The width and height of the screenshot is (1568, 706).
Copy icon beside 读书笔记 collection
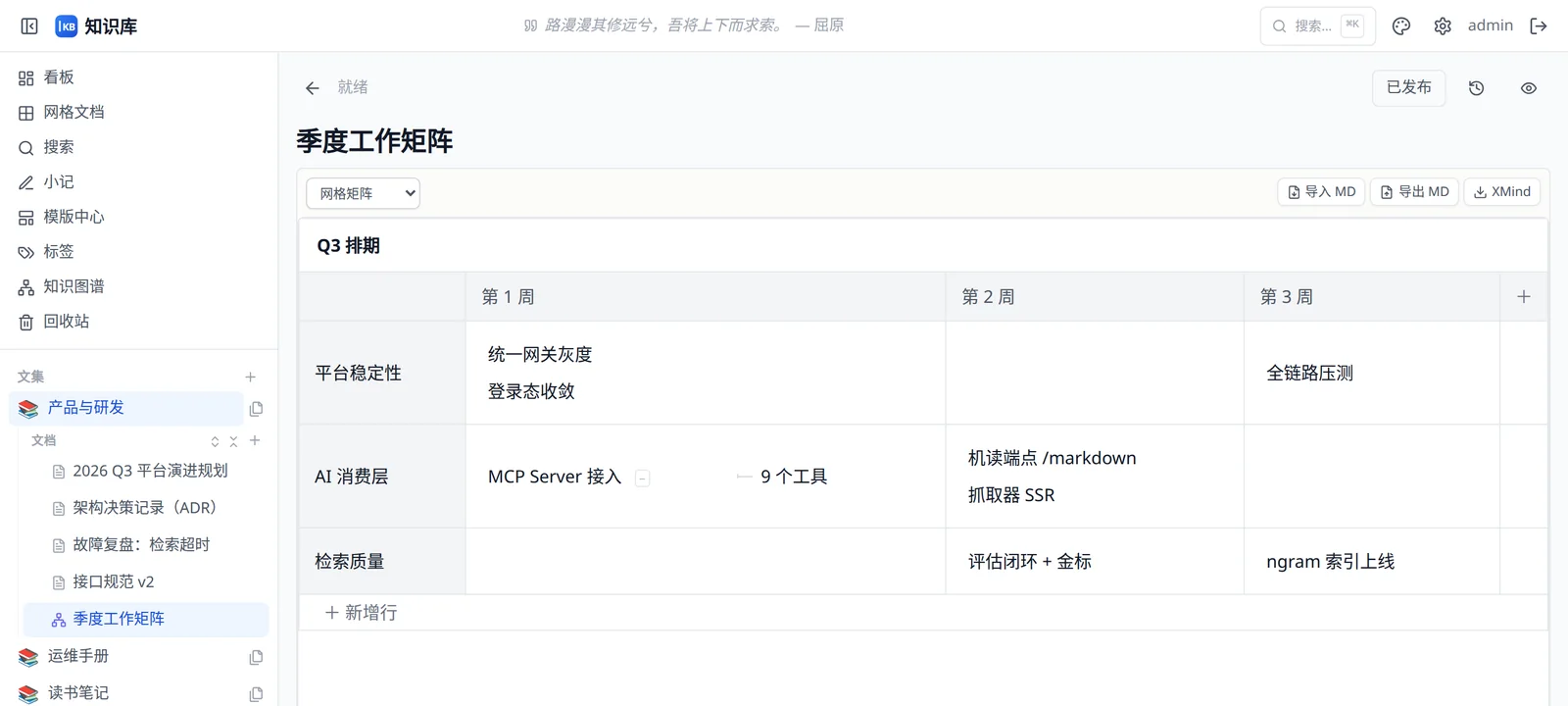256,694
